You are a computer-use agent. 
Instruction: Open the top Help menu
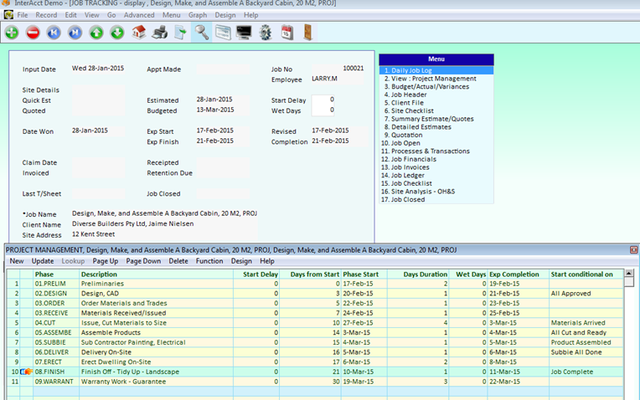coord(251,15)
